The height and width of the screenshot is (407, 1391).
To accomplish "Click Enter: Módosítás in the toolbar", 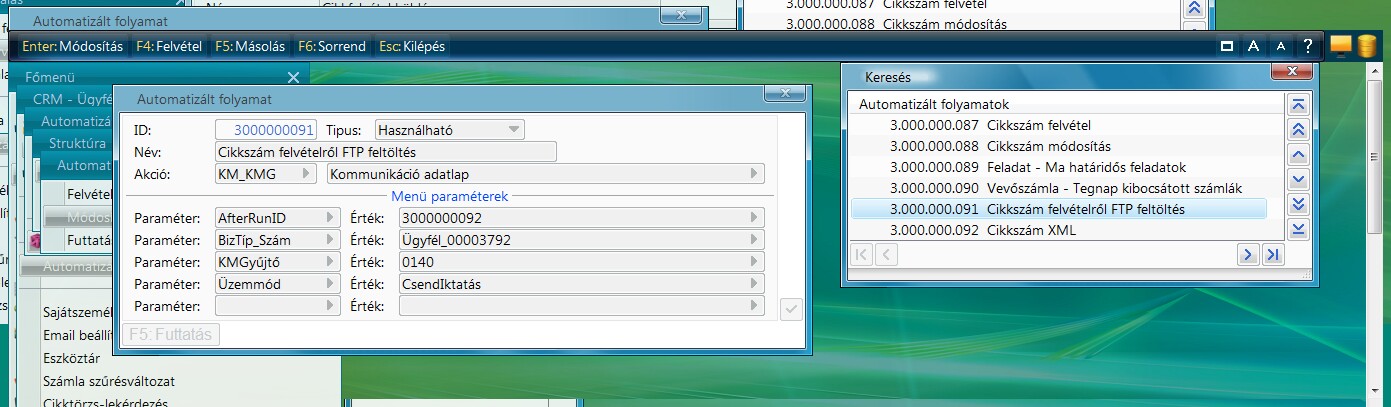I will tap(72, 46).
